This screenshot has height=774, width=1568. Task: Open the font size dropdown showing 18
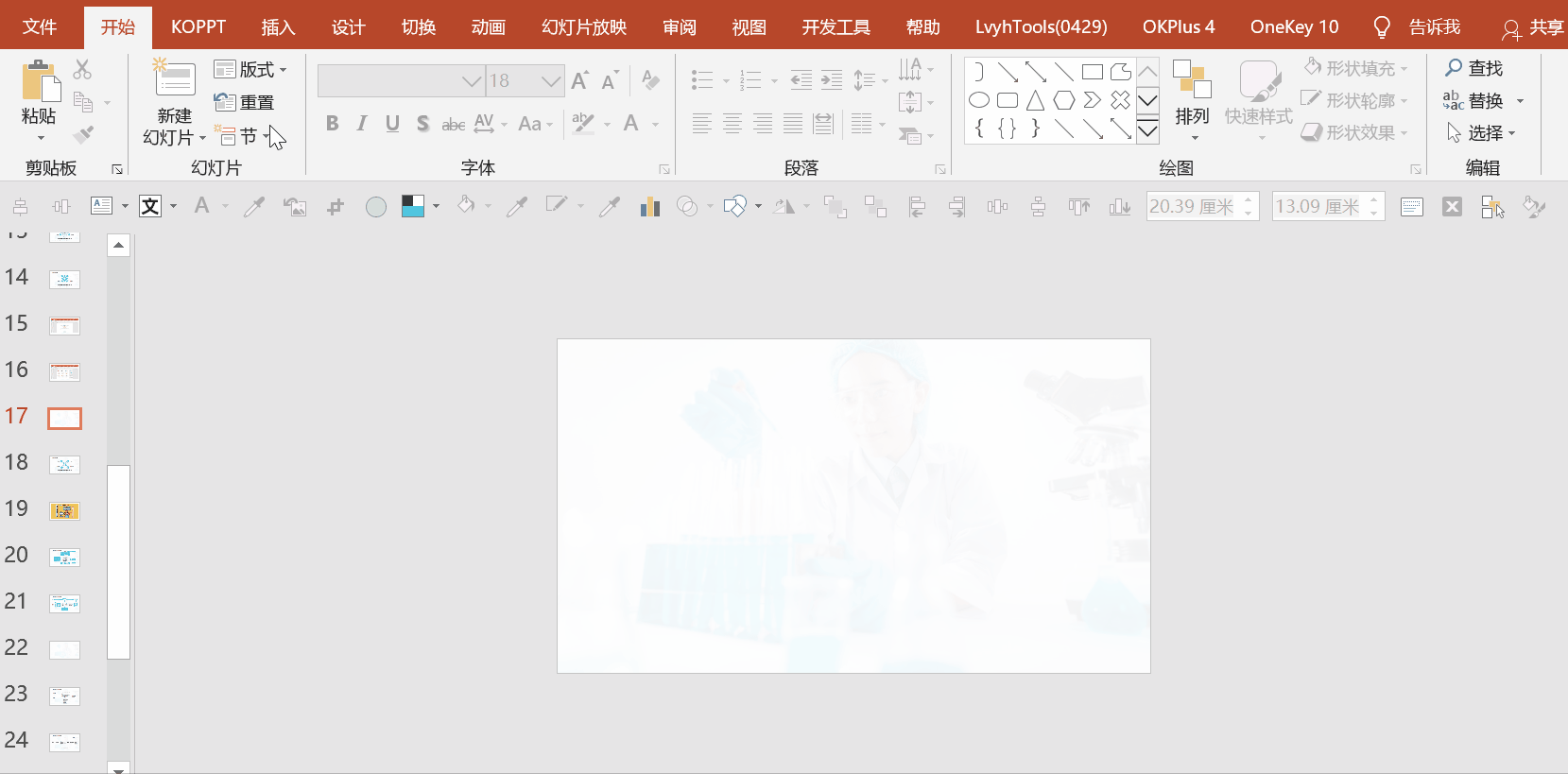point(551,81)
